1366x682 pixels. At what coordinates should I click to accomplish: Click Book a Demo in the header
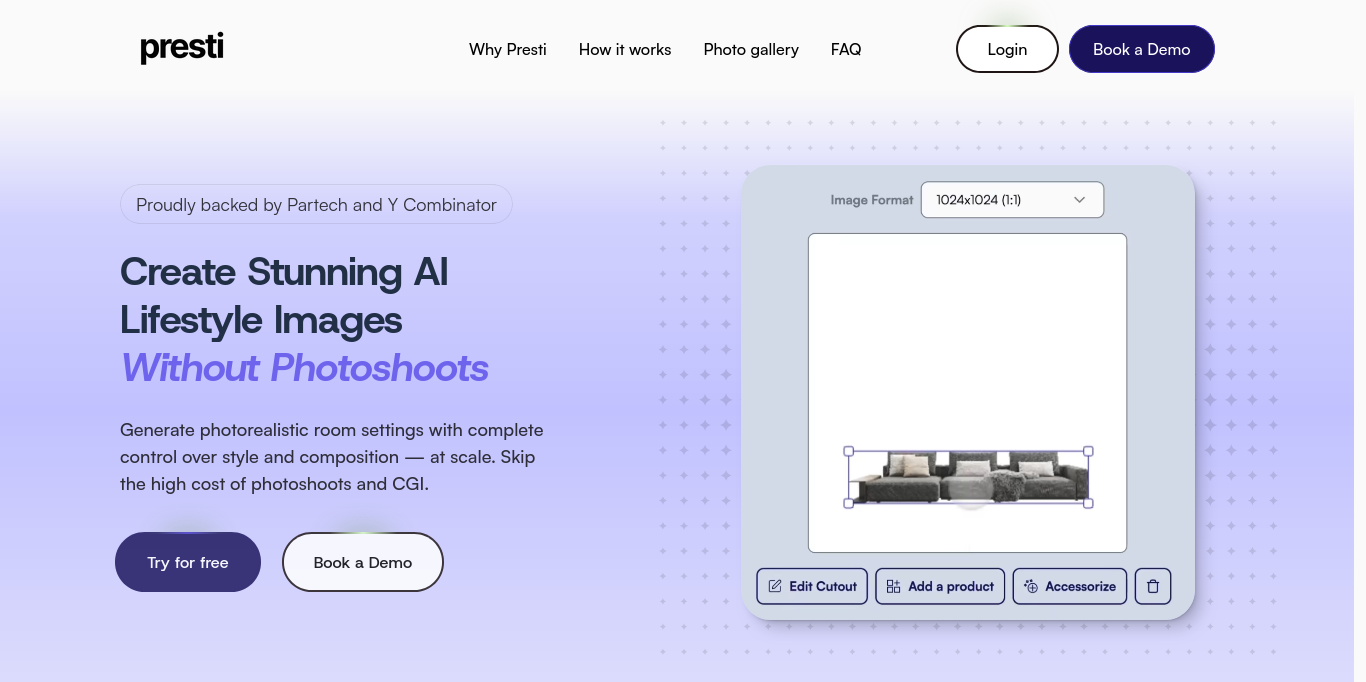(1141, 48)
